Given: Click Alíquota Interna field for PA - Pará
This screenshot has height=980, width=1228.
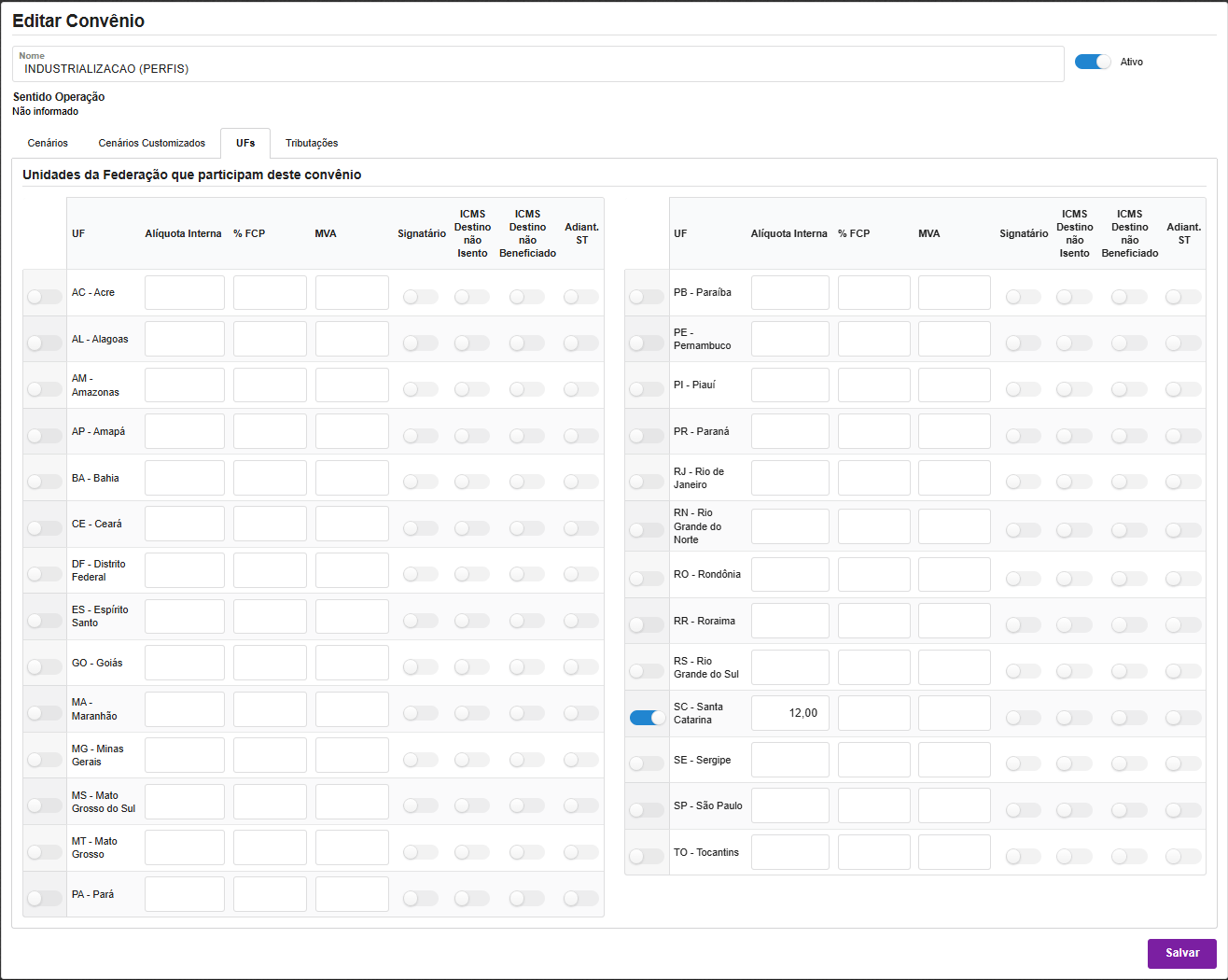Looking at the screenshot, I should click(184, 894).
